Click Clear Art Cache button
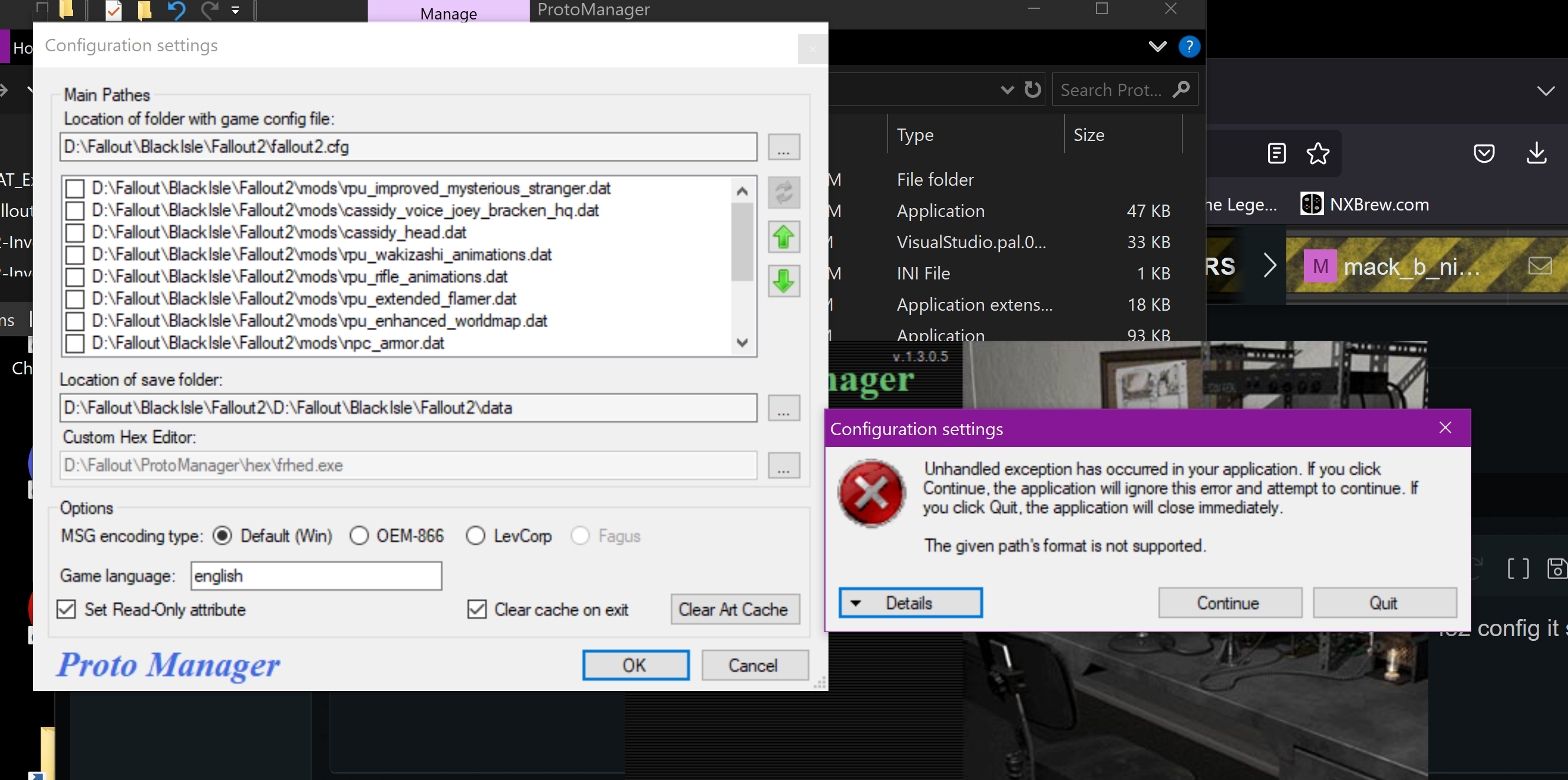Screen dimensions: 1568x780 point(735,610)
